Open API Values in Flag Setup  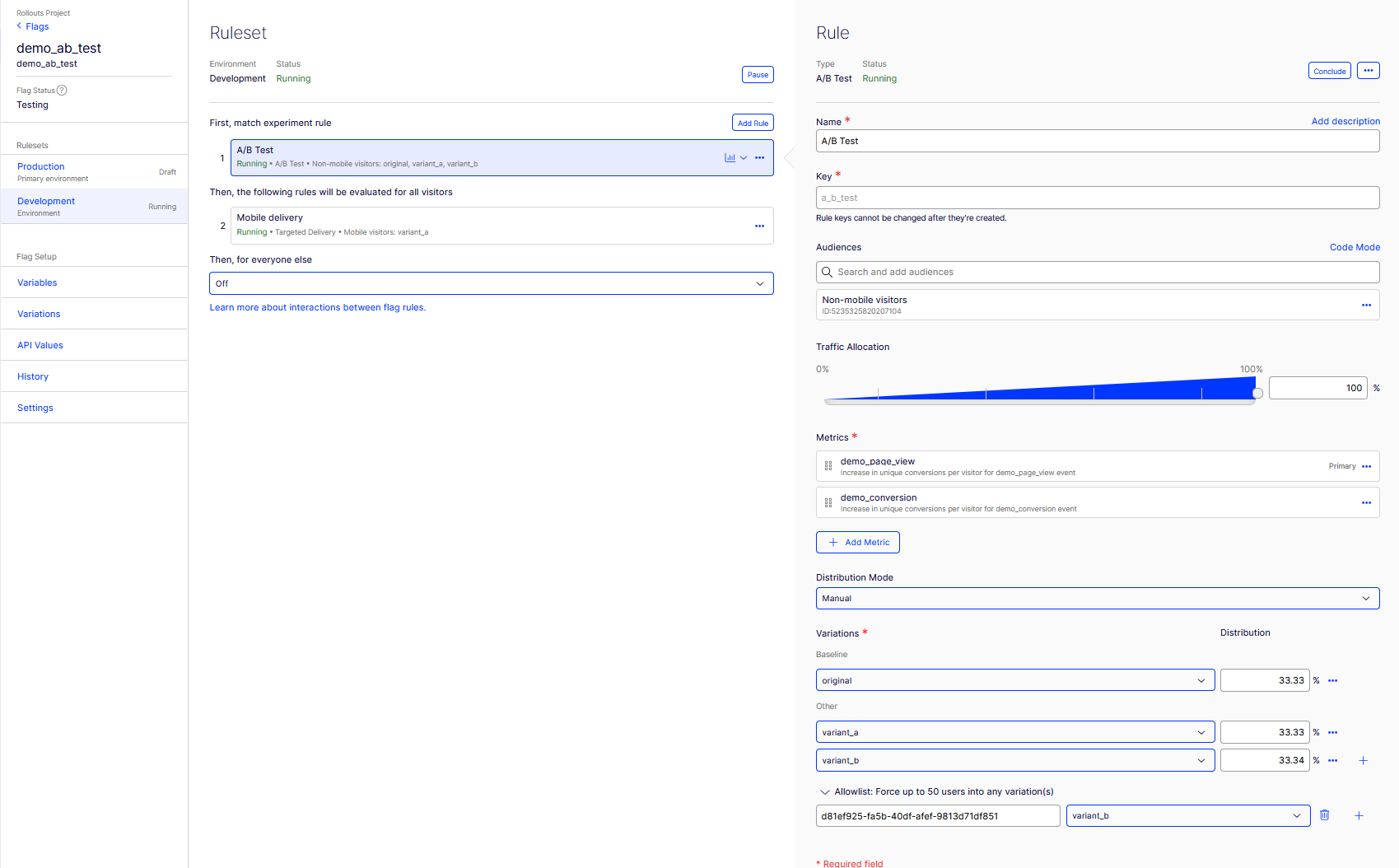[40, 345]
